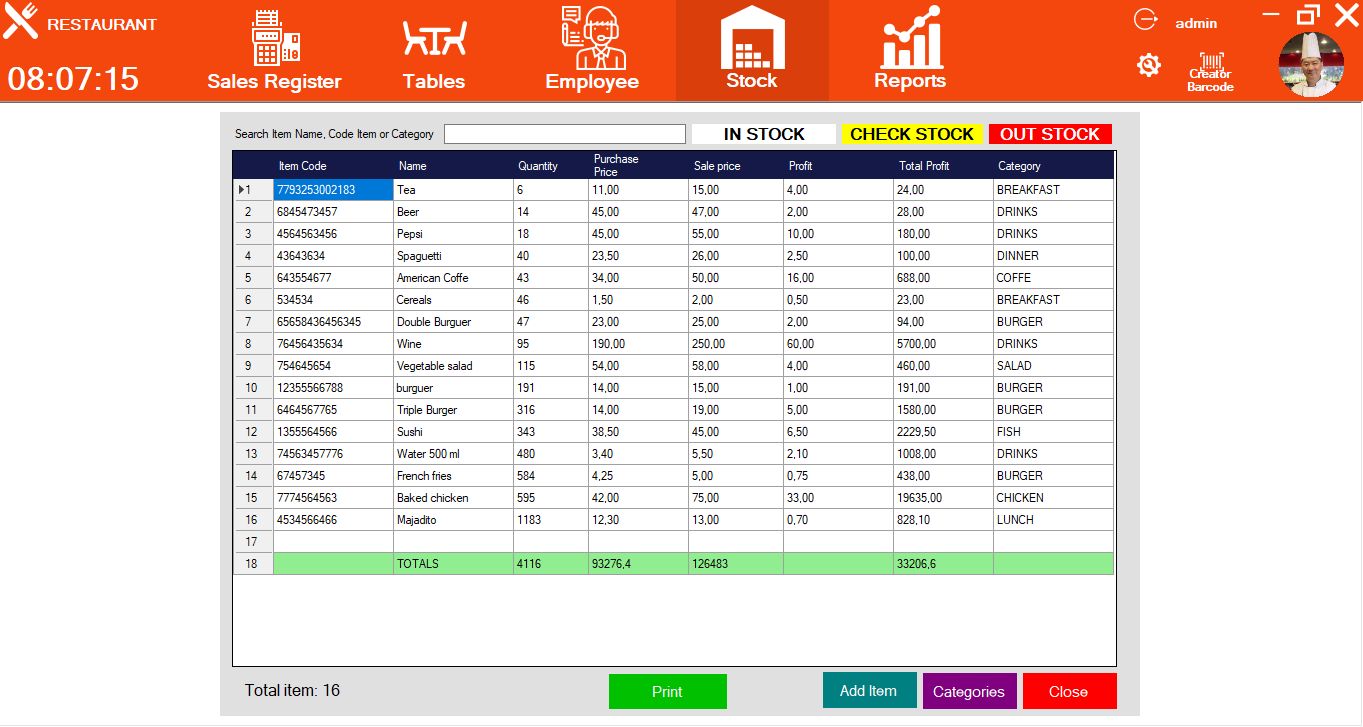This screenshot has width=1363, height=727.
Task: Open the Reports bar chart icon
Action: [911, 37]
